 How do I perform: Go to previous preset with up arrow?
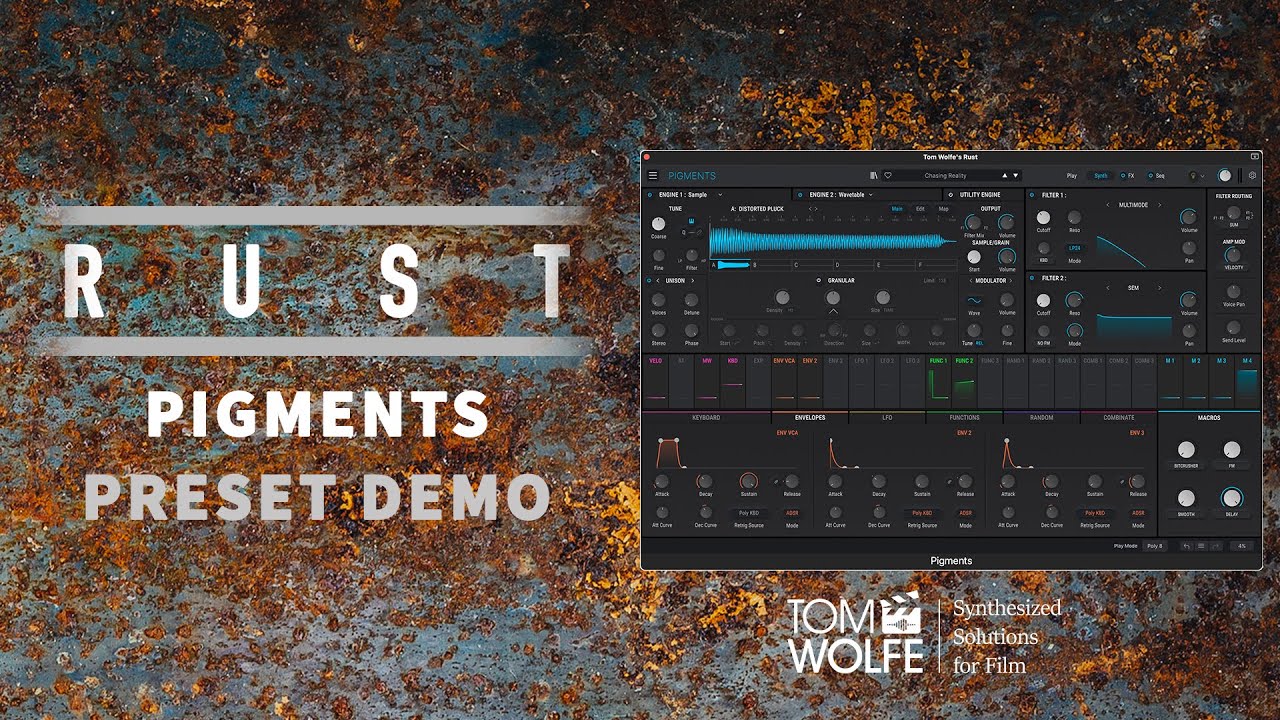tap(1005, 176)
